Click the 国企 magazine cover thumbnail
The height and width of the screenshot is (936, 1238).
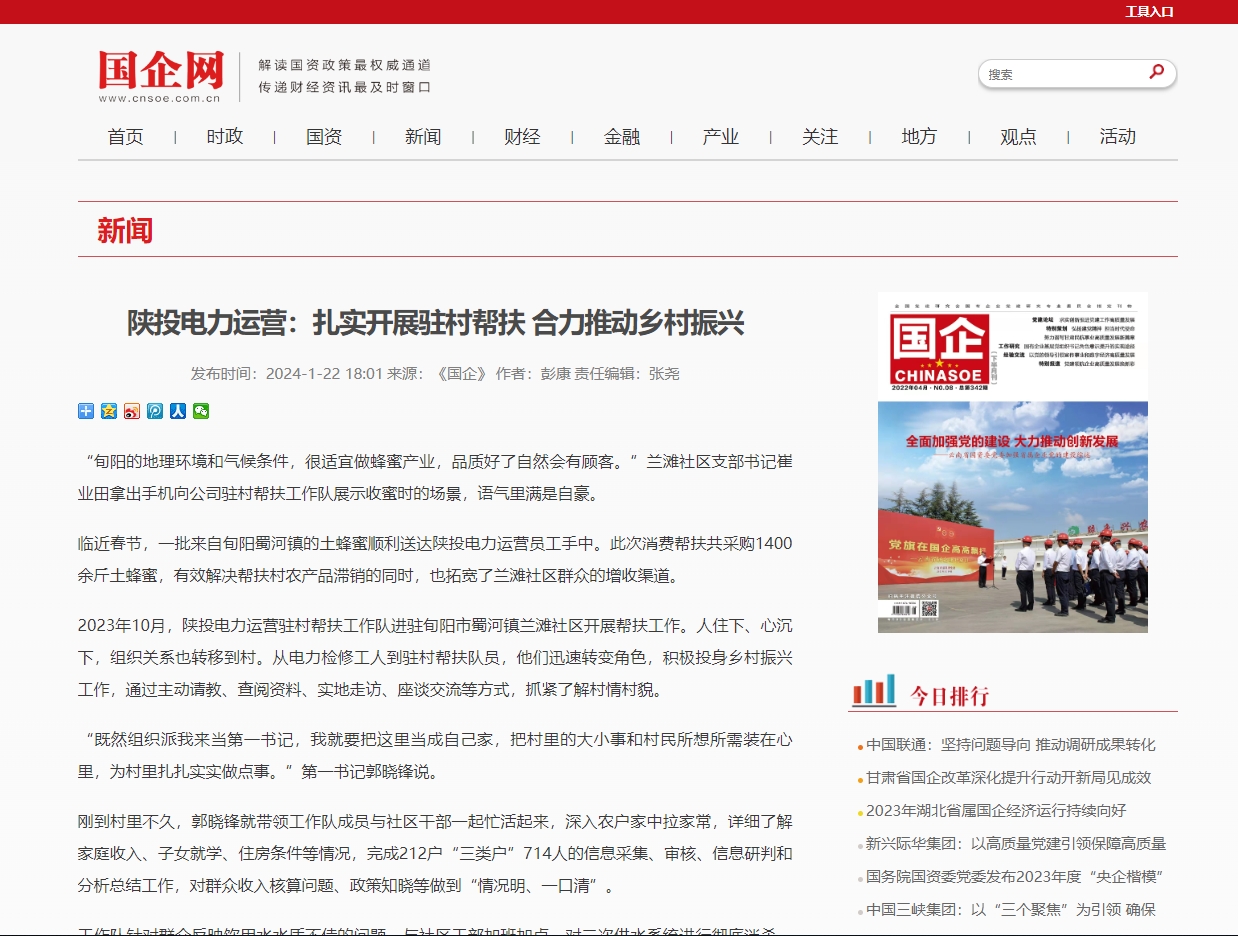(1012, 462)
